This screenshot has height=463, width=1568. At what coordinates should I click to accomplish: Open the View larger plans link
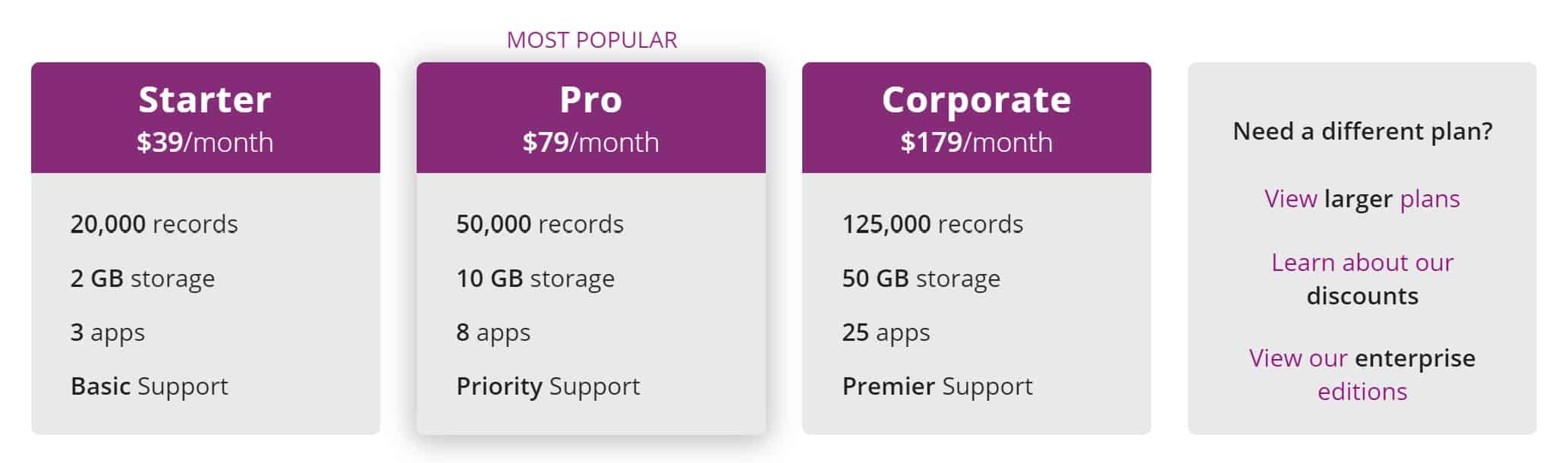coord(1362,199)
